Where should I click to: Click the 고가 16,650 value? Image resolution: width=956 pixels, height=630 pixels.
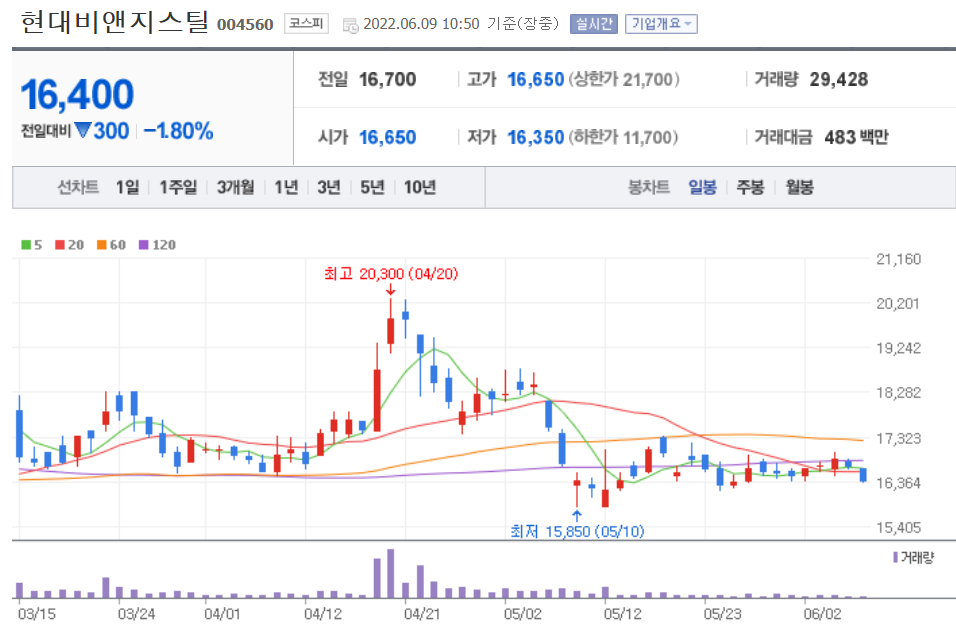pos(535,79)
